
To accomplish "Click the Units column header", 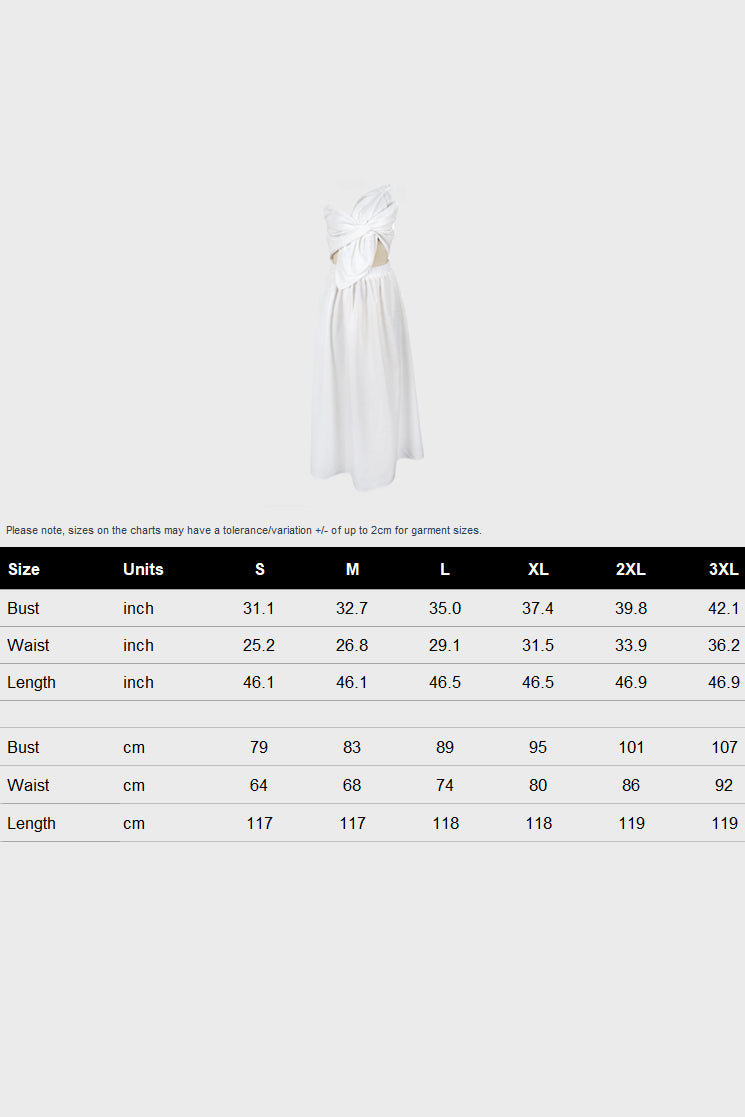I will (x=143, y=569).
